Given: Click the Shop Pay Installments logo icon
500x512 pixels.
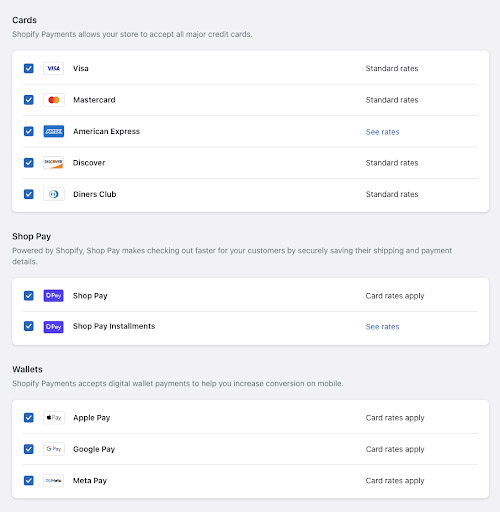Looking at the screenshot, I should pos(53,327).
